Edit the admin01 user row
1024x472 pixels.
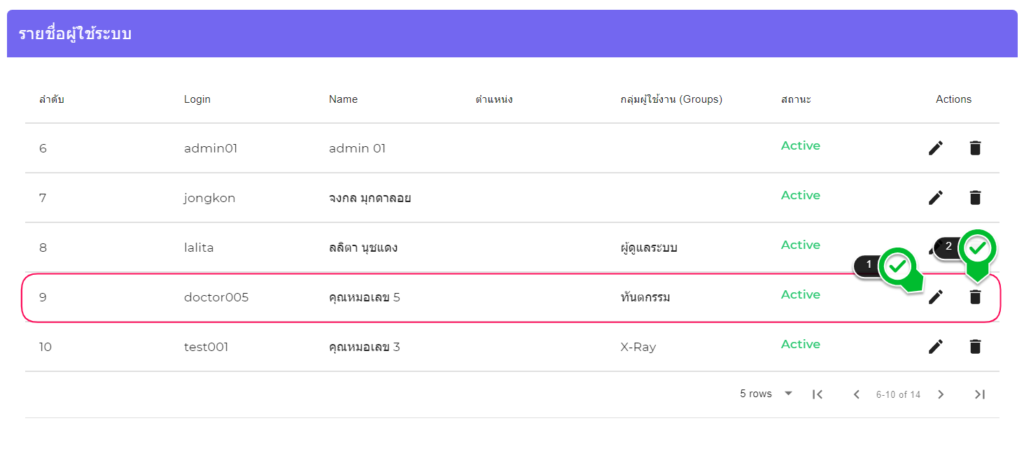[935, 148]
